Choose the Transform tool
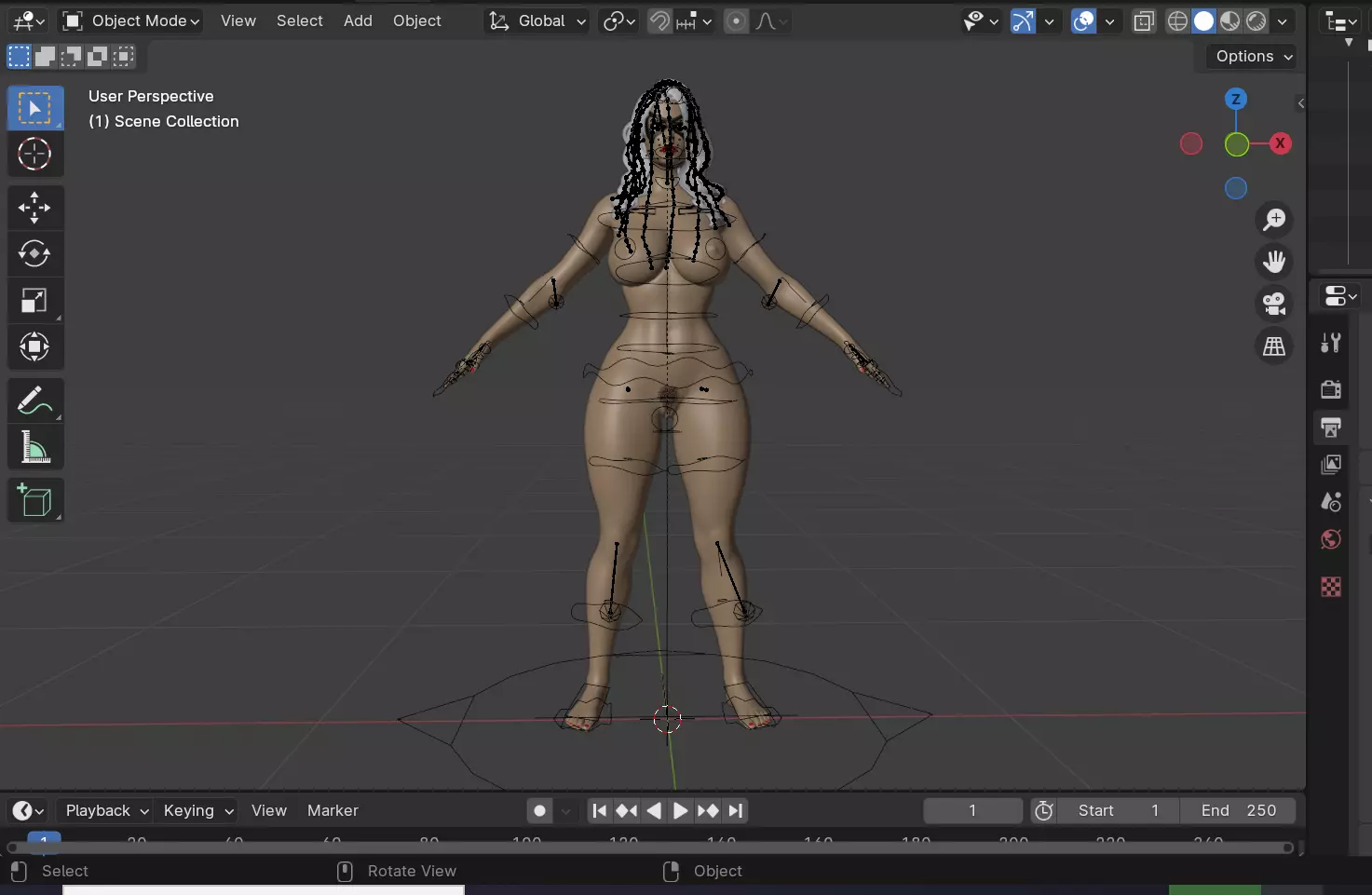The height and width of the screenshot is (895, 1372). pos(35,346)
